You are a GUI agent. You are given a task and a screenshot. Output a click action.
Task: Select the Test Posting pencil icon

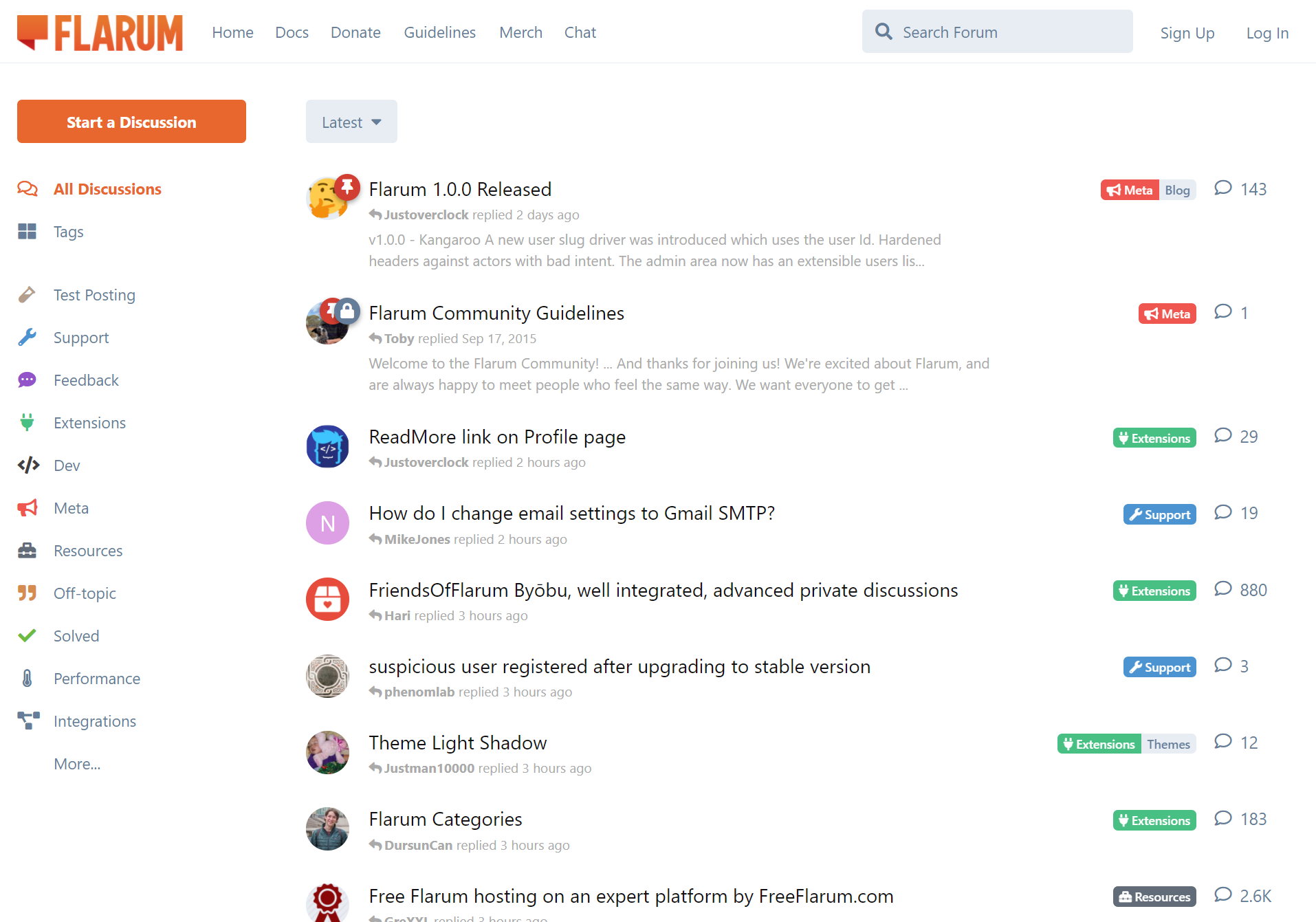point(28,294)
